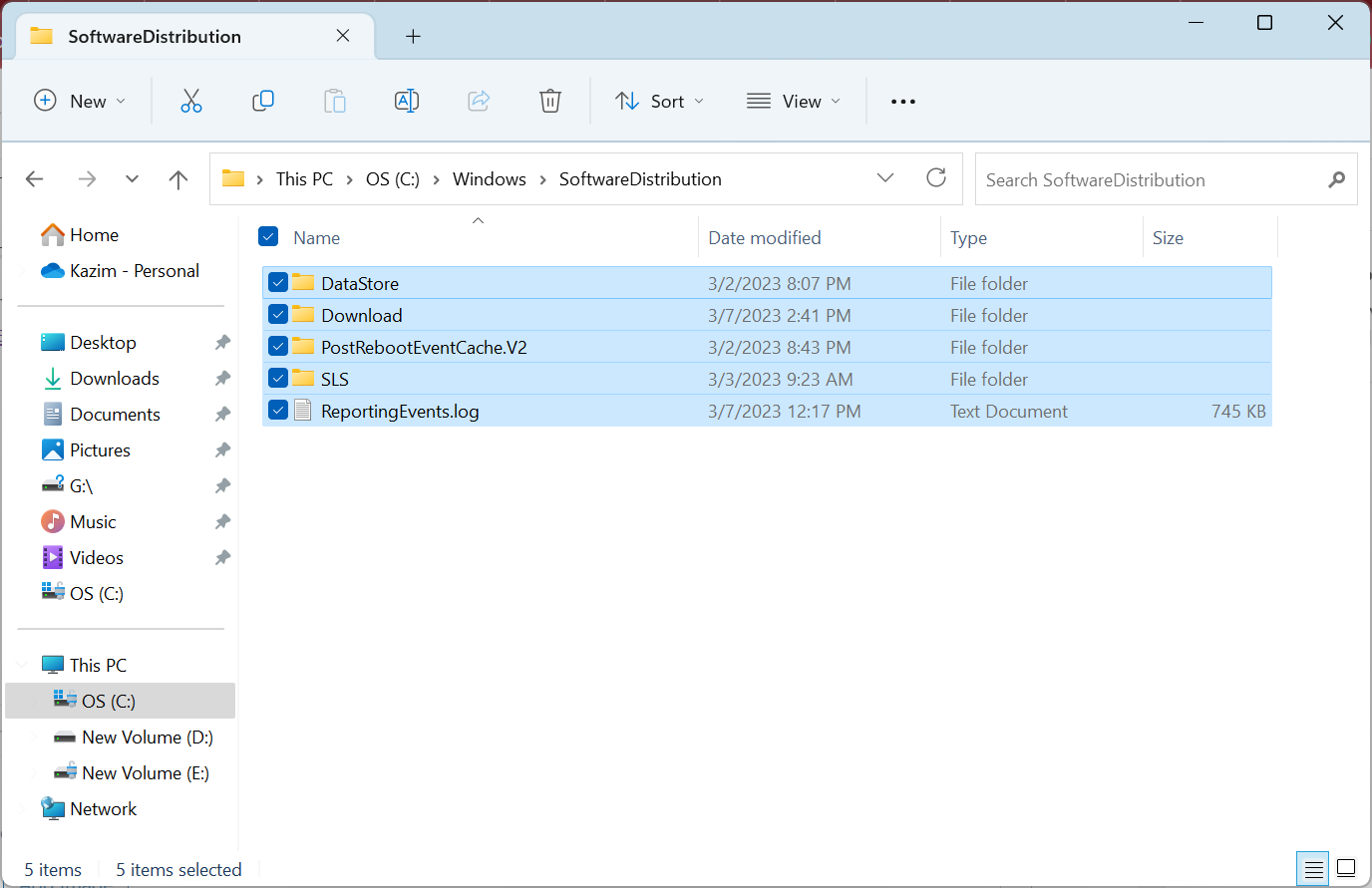Click the Copy icon in toolbar
Viewport: 1372px width, 888px height.
263,101
